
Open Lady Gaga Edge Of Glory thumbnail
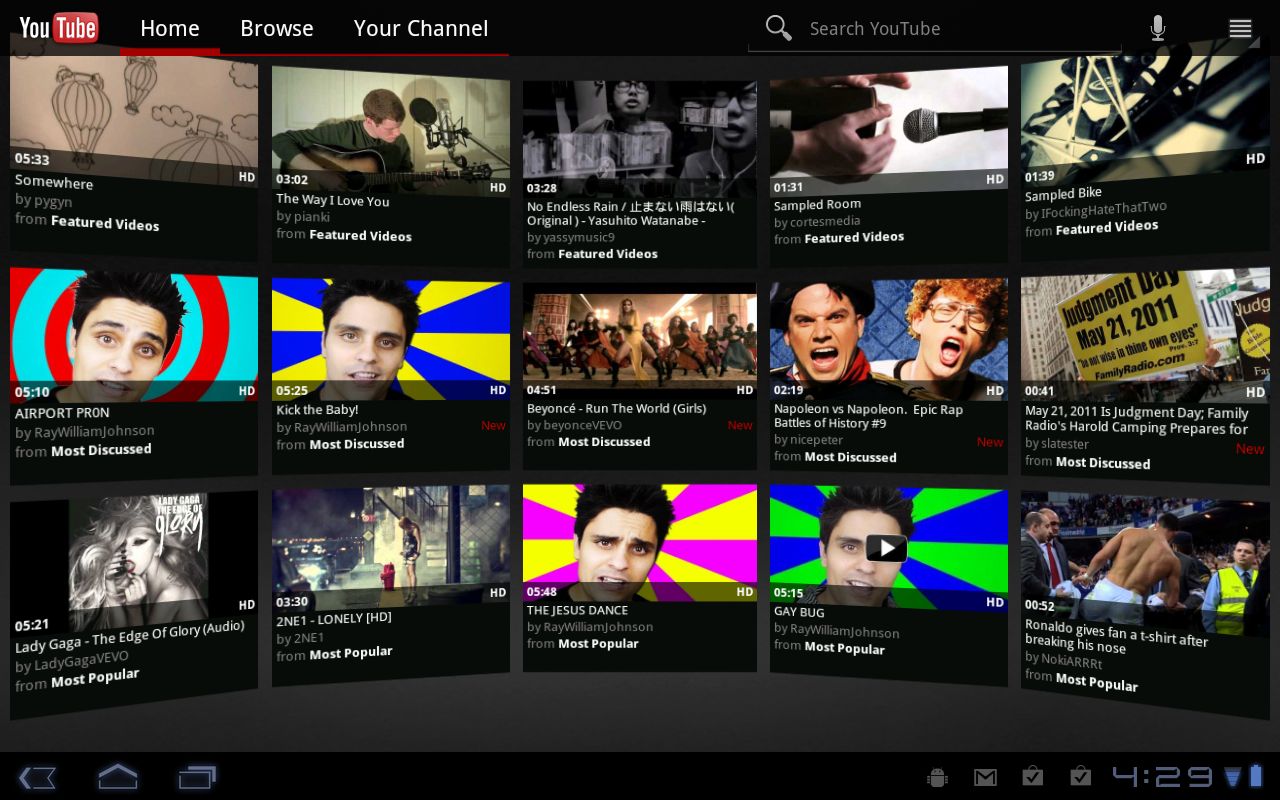pyautogui.click(x=134, y=563)
